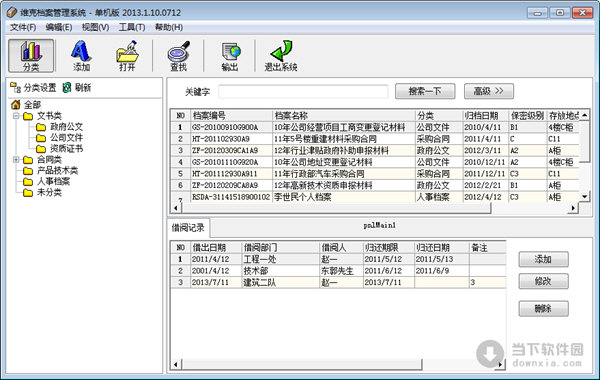Click the 输出 export toolbar icon
This screenshot has width=600, height=380.
(x=230, y=56)
